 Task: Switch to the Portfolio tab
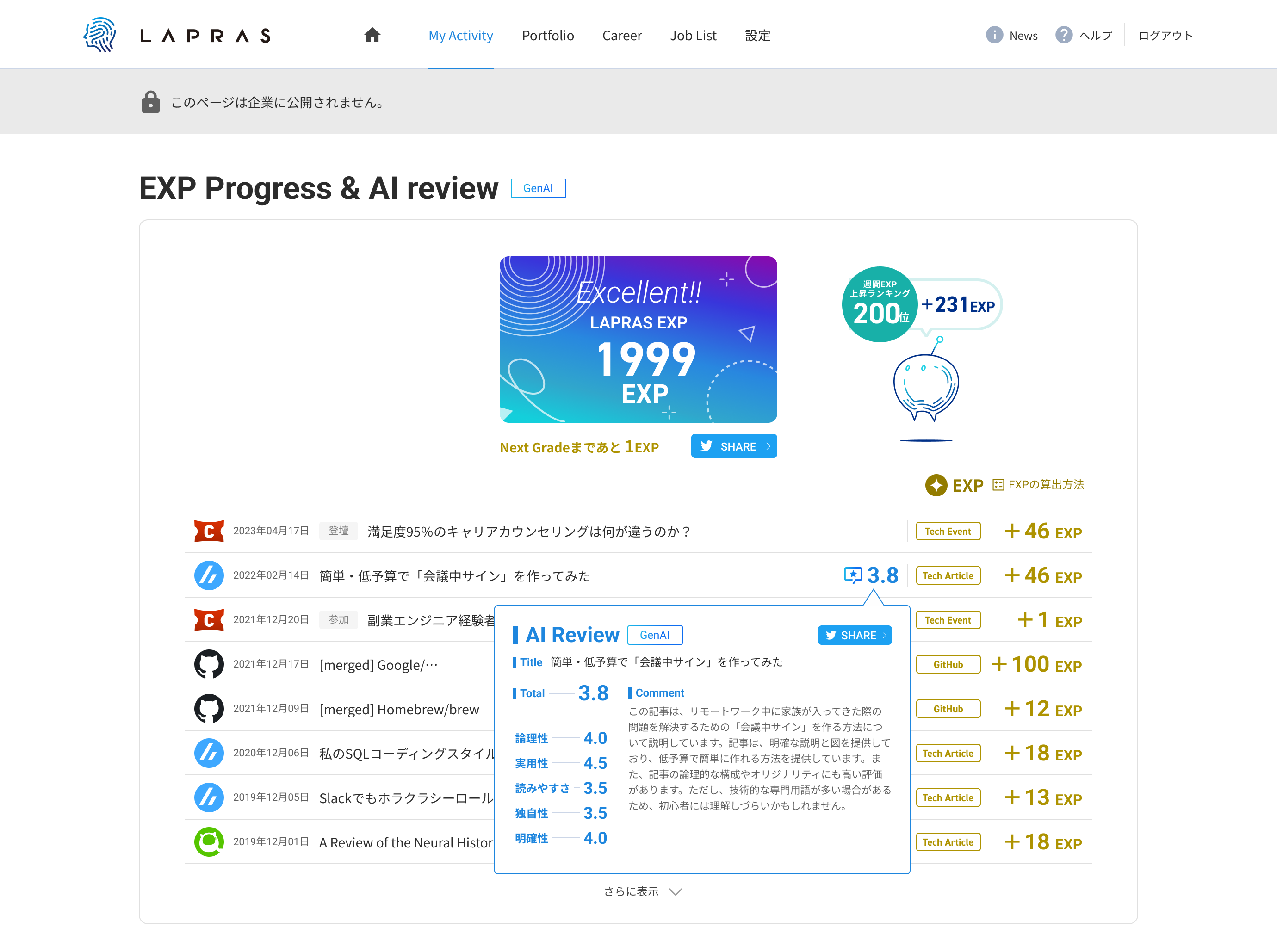pos(547,35)
